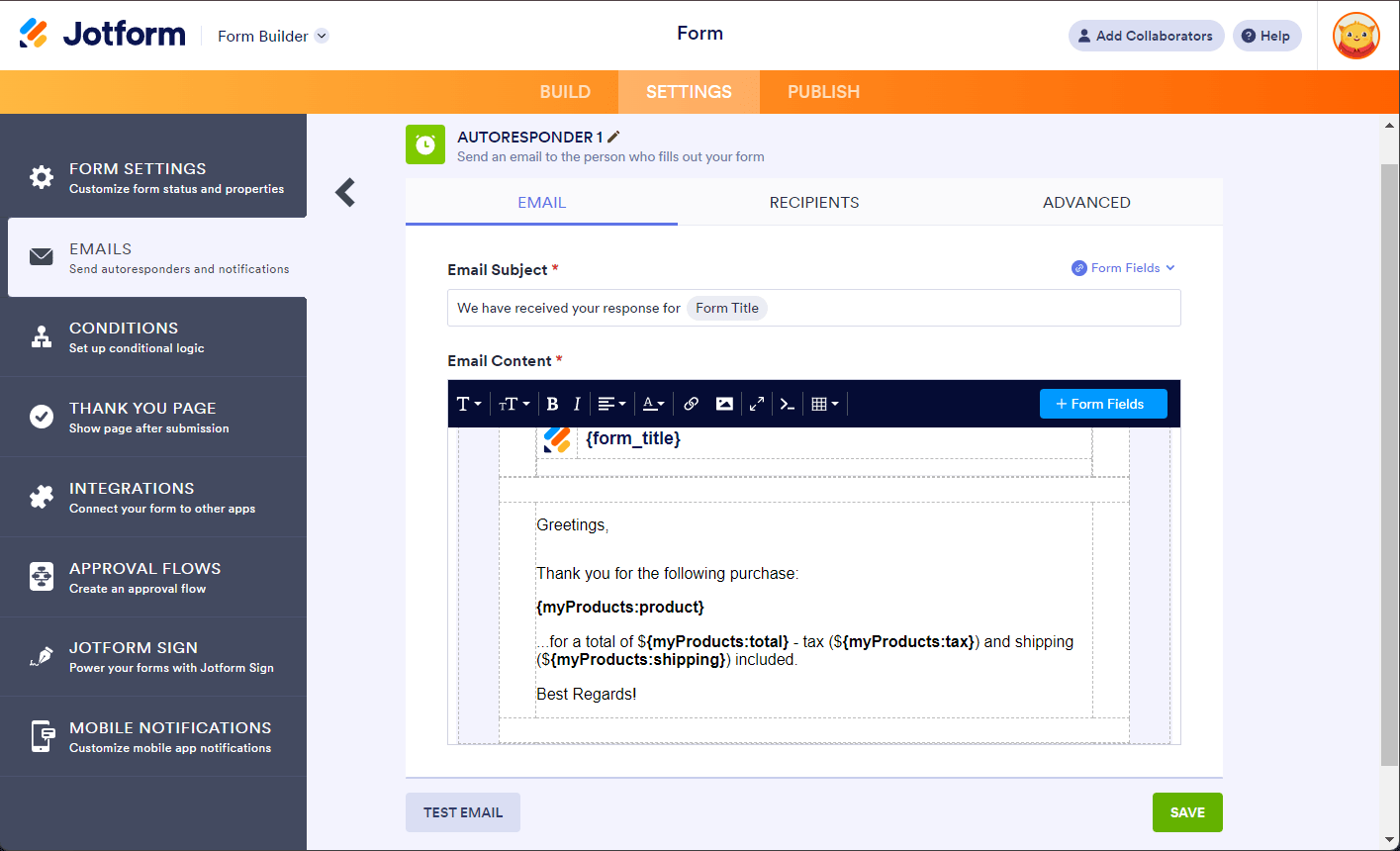Open the text alignment dropdown
This screenshot has height=851, width=1400.
click(611, 404)
